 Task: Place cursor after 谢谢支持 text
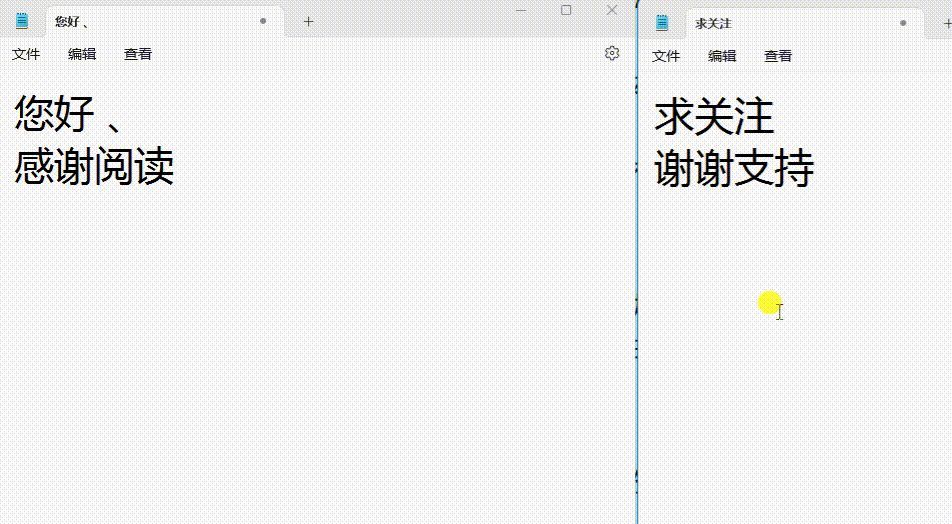[816, 169]
